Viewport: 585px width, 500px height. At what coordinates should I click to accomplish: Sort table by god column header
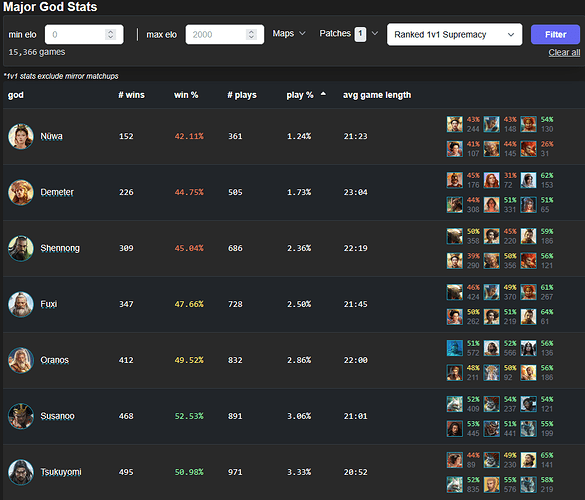click(x=16, y=95)
